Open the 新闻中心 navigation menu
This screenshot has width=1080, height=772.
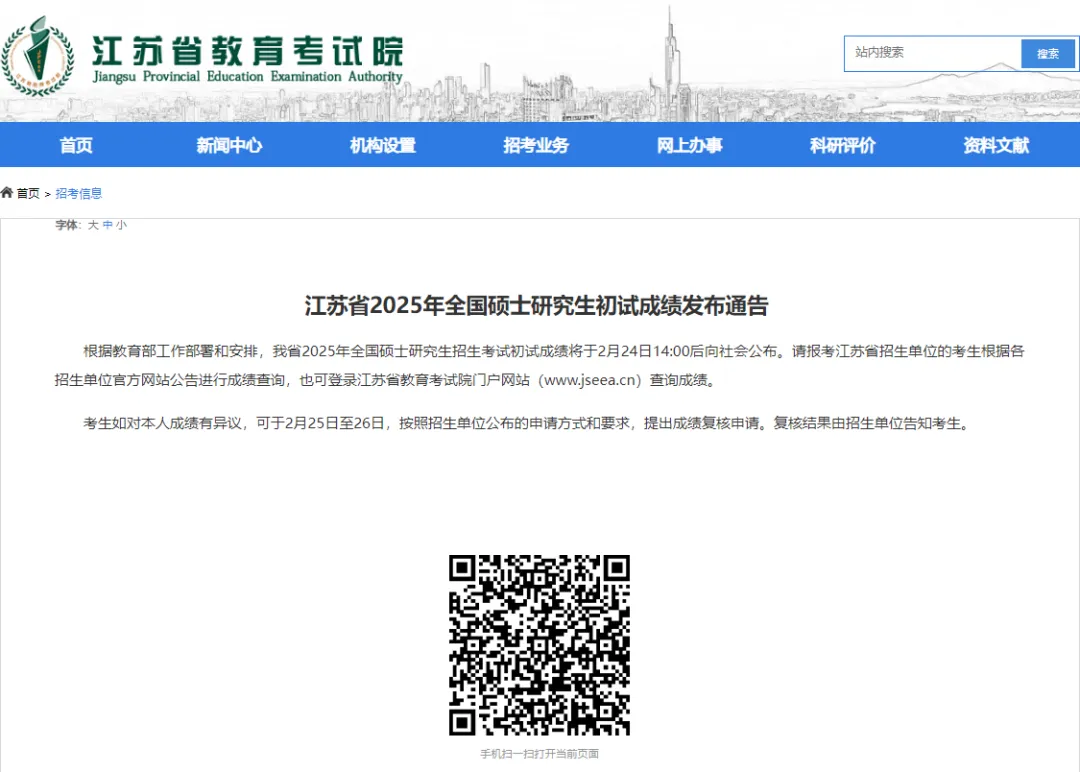pos(229,145)
